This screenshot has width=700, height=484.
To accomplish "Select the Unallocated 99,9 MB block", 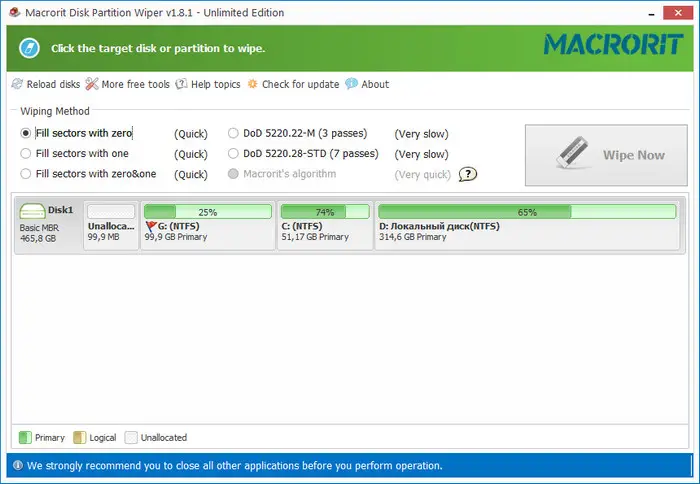I will tap(111, 225).
